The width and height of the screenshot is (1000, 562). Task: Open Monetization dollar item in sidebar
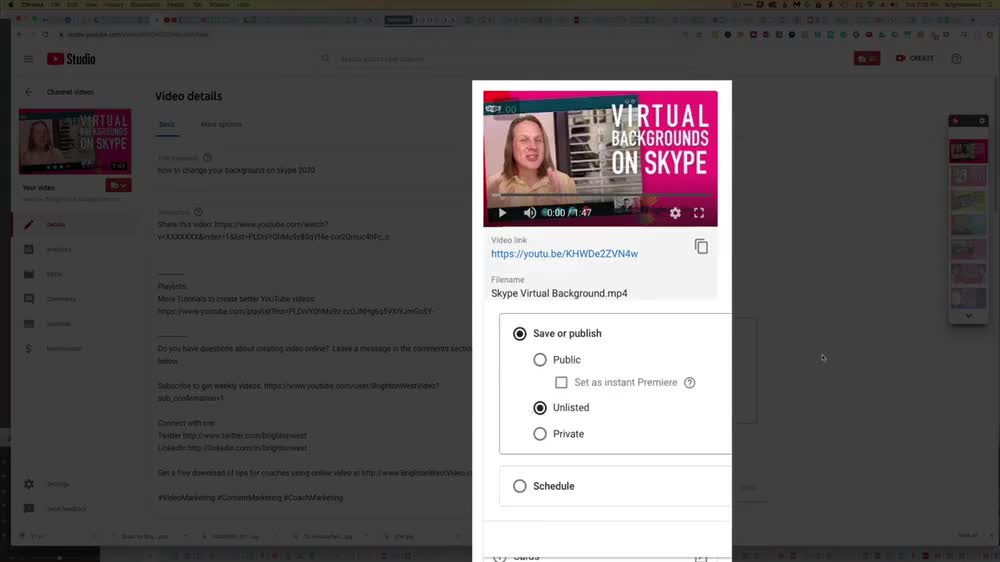(x=64, y=349)
